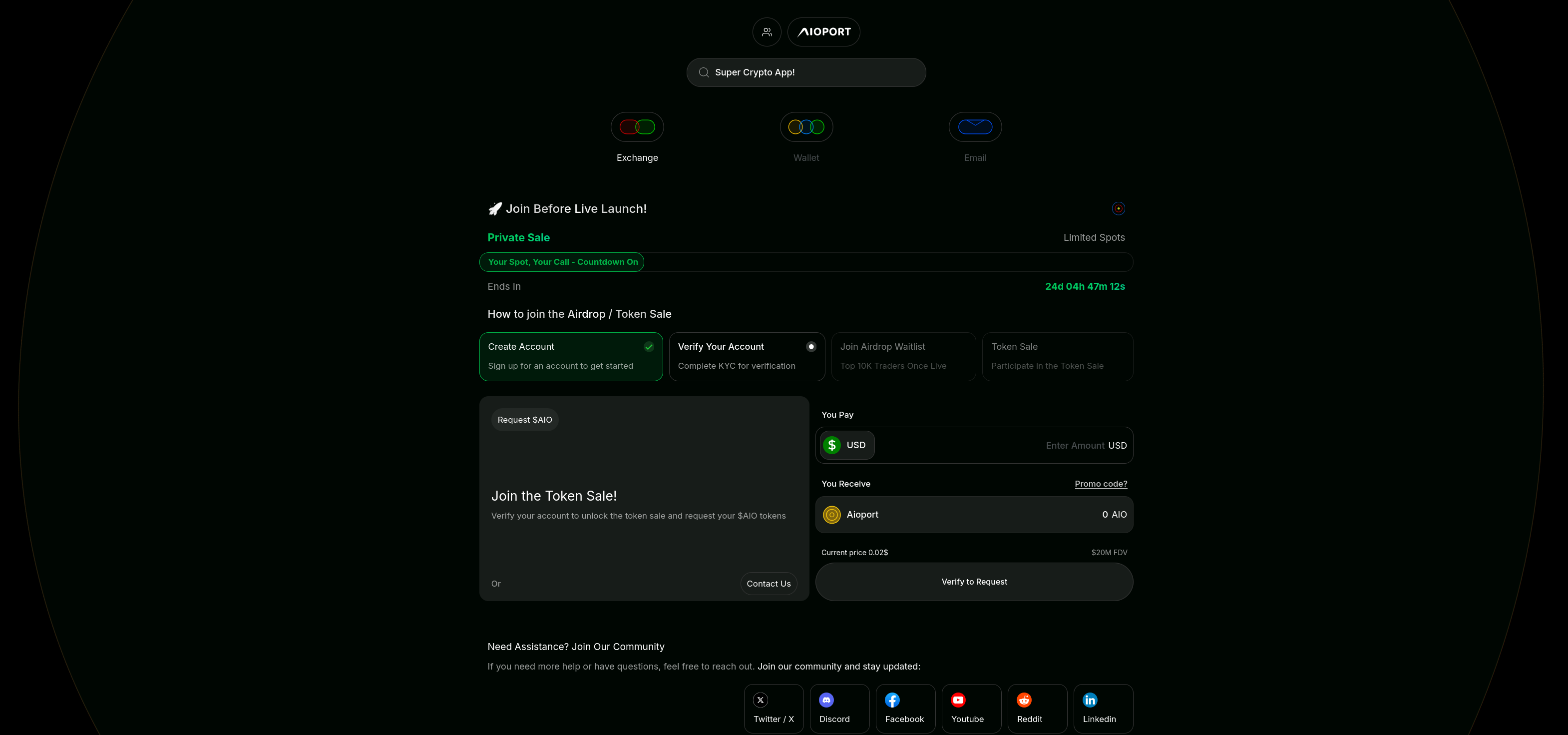Image resolution: width=1568 pixels, height=735 pixels.
Task: Click the Verify to Request button
Action: pyautogui.click(x=974, y=582)
